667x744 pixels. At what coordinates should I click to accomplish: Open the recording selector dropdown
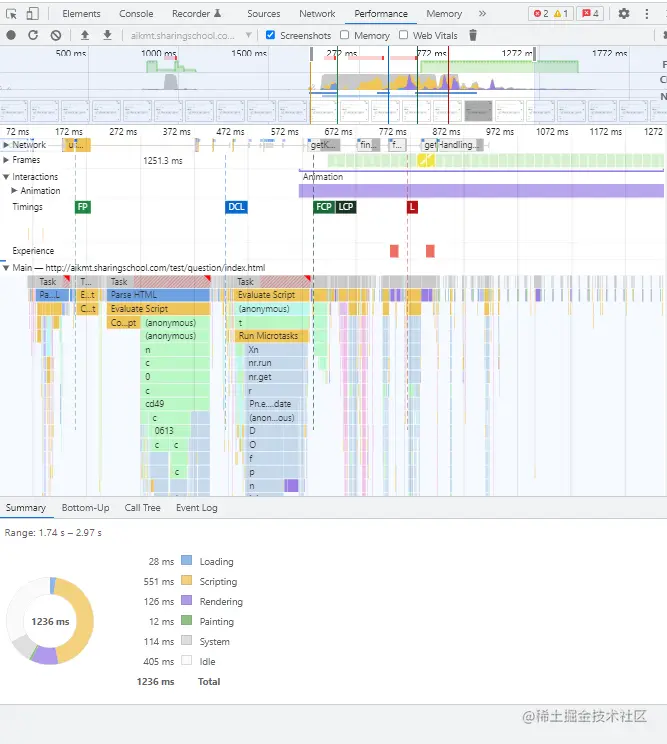tap(191, 36)
